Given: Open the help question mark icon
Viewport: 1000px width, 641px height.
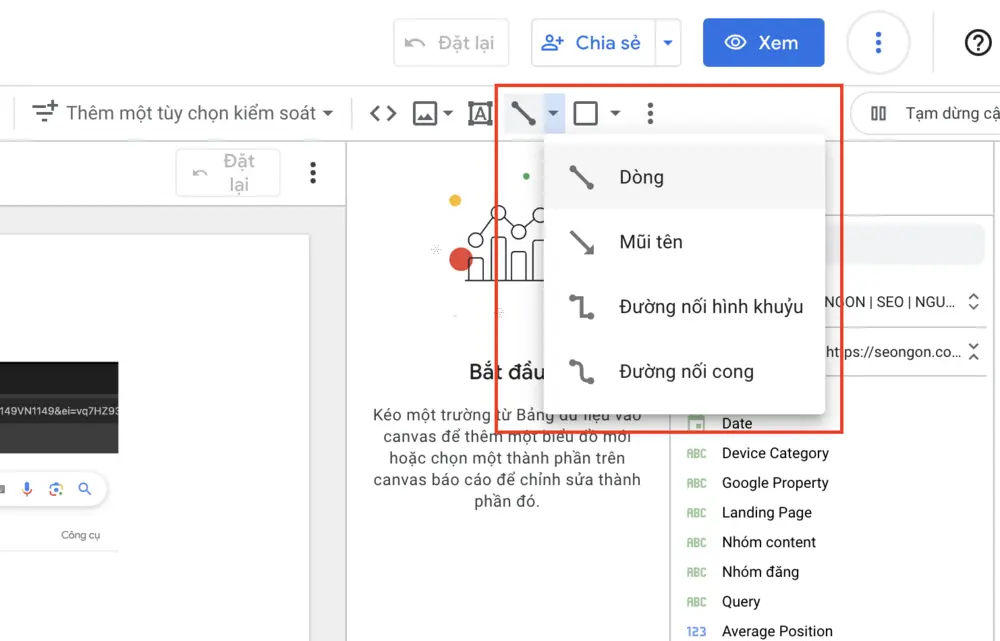Looking at the screenshot, I should pos(978,43).
